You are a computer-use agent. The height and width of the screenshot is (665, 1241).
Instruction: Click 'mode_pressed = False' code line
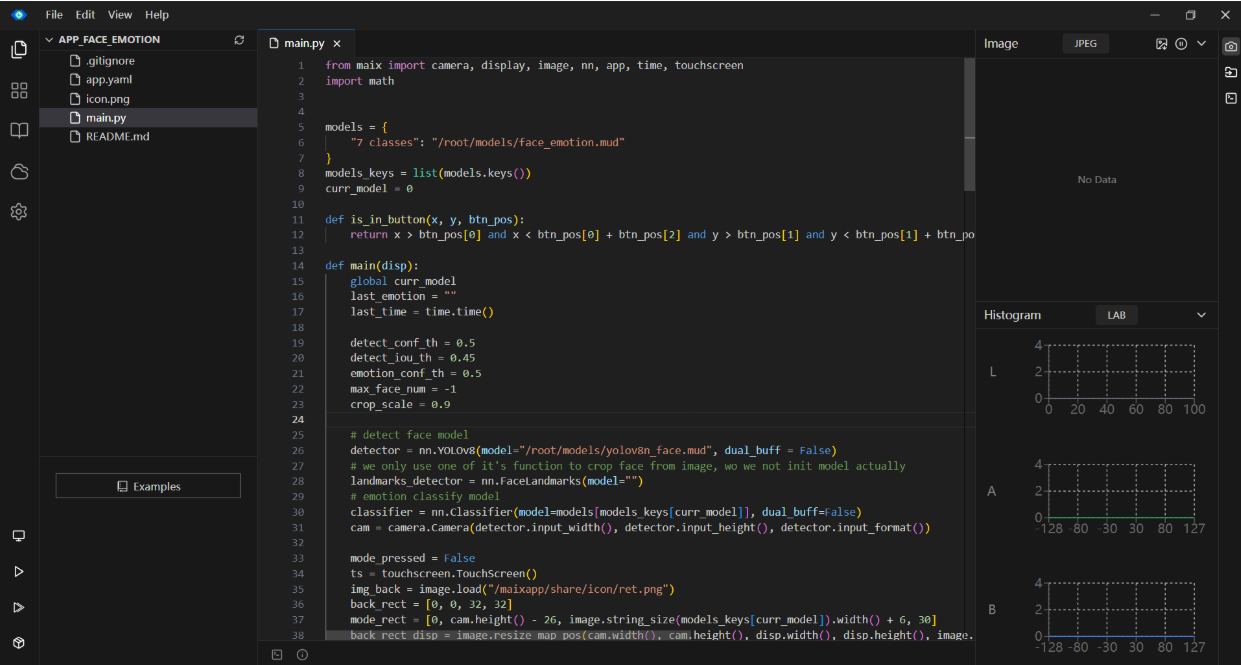click(x=413, y=558)
